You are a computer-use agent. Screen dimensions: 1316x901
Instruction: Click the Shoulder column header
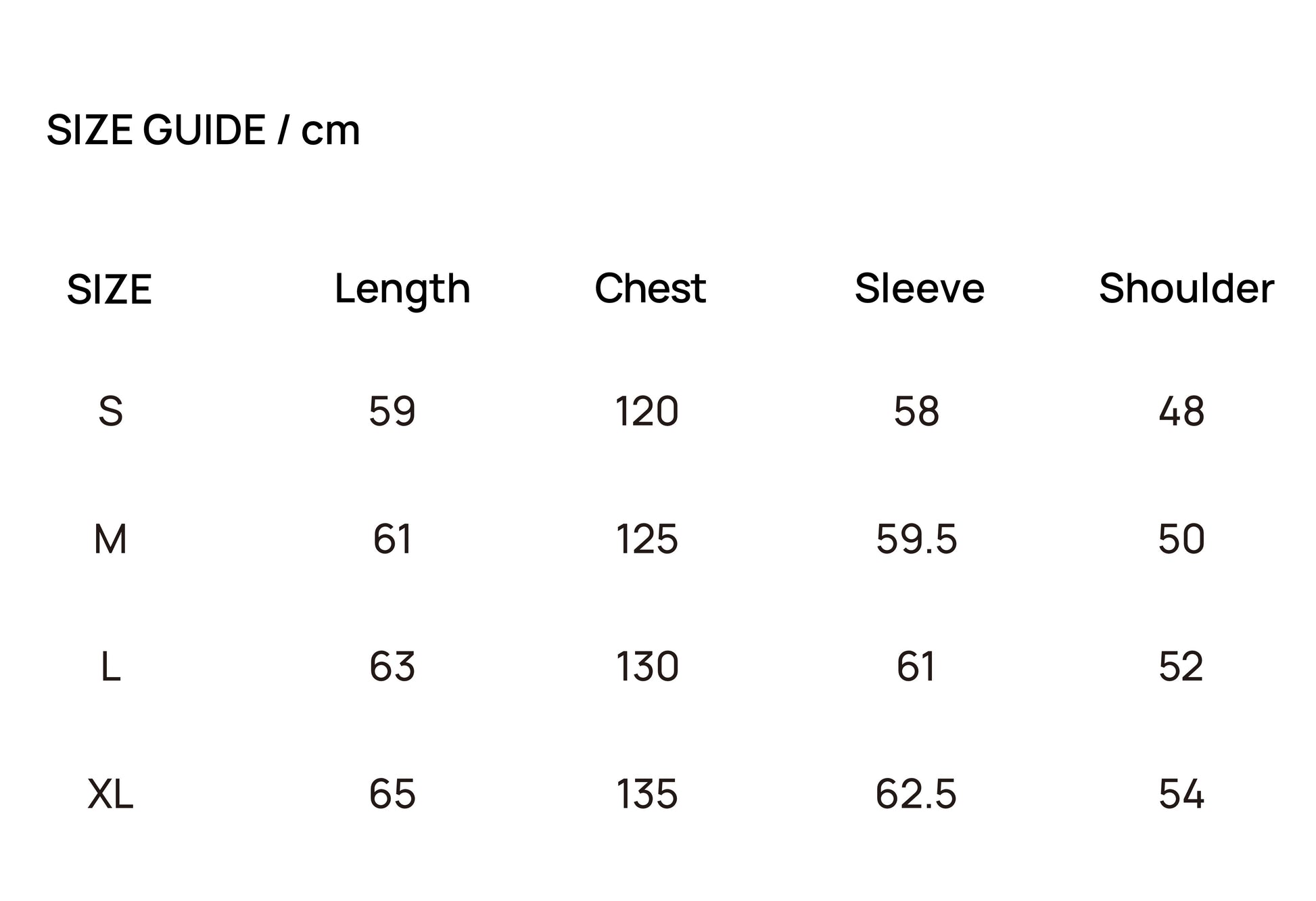point(1186,289)
